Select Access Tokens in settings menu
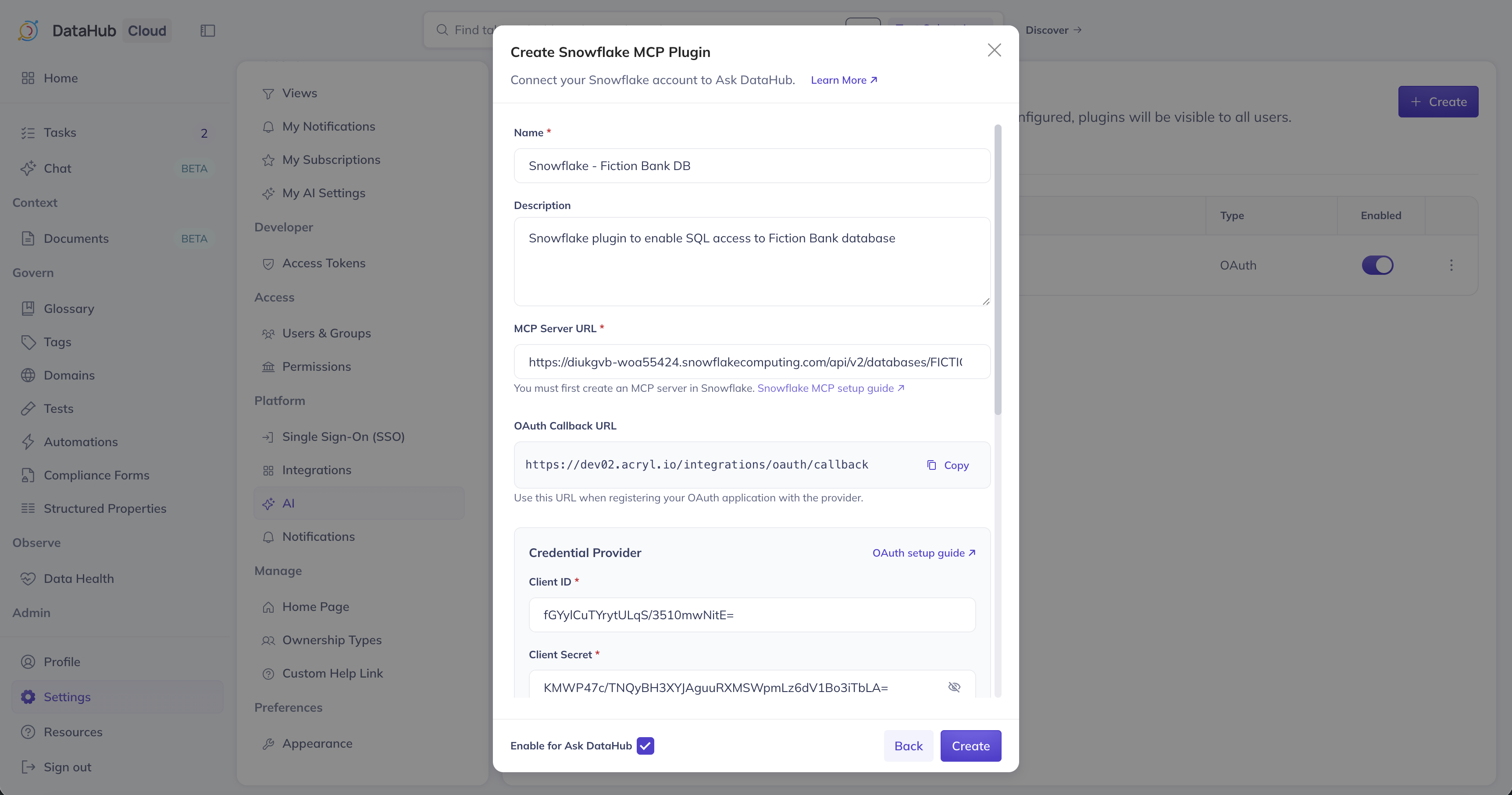Screen dimensions: 1512x795 pos(324,263)
